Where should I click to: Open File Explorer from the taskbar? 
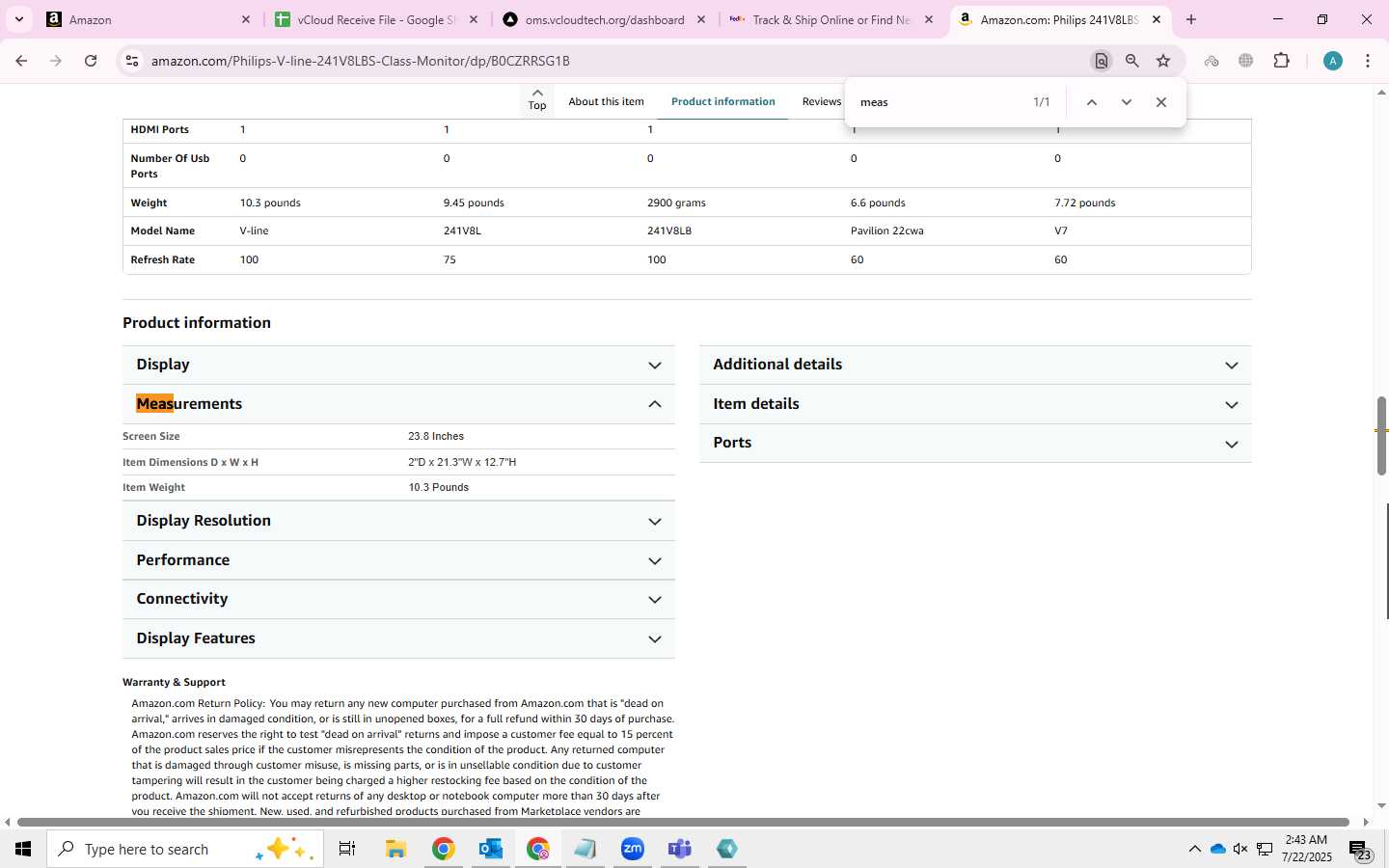pyautogui.click(x=395, y=849)
